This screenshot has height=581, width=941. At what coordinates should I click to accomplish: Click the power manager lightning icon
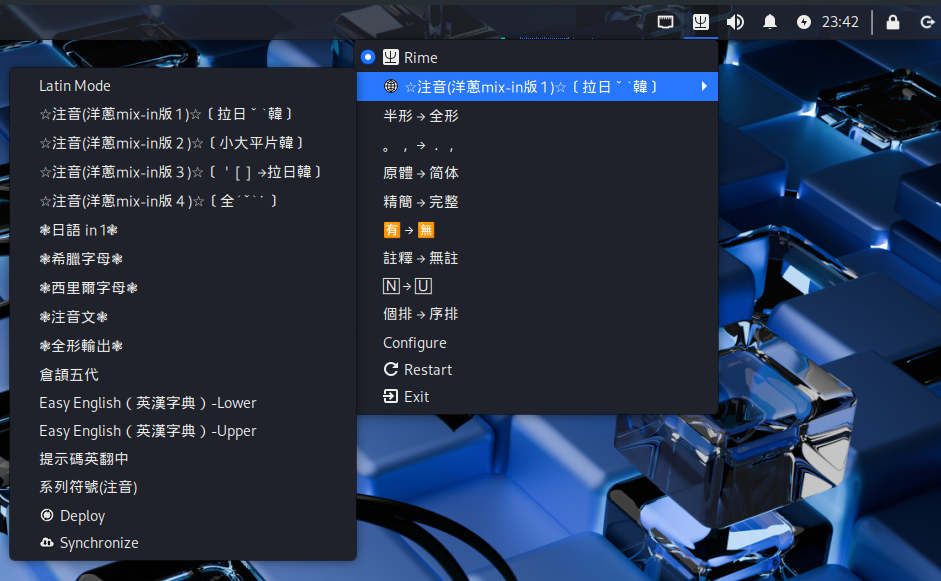(804, 21)
